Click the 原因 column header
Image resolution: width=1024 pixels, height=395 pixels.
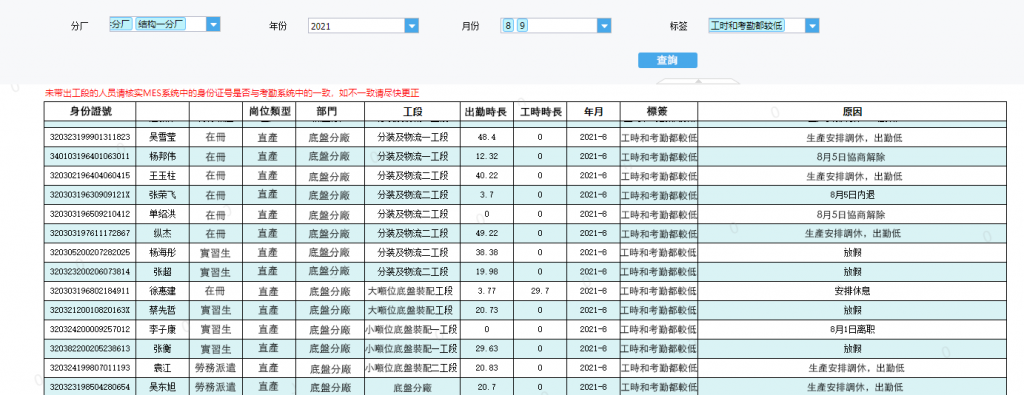tap(852, 111)
